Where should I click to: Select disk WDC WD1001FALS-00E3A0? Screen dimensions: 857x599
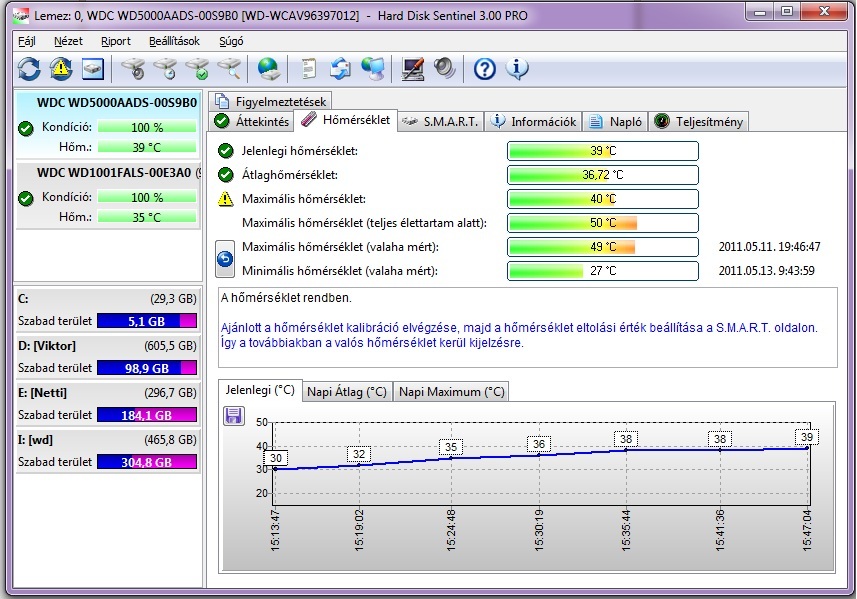click(108, 195)
